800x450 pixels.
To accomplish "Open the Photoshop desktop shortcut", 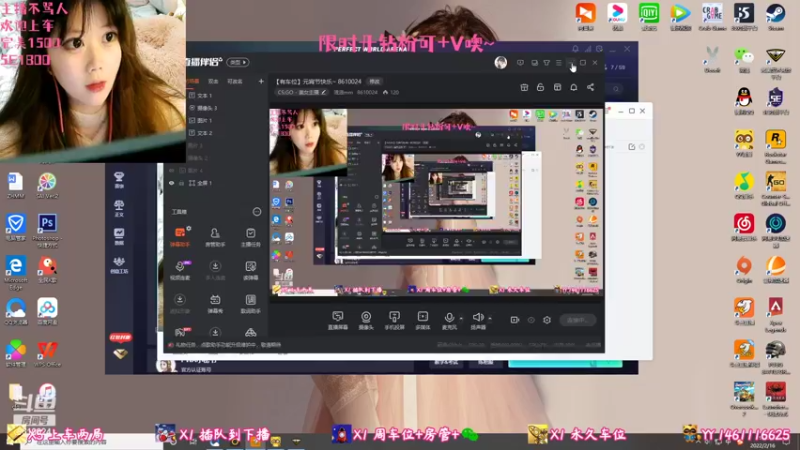I will pyautogui.click(x=47, y=230).
